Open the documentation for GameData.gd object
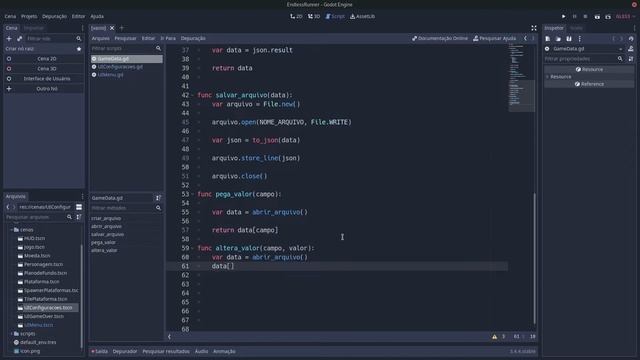Viewport: 640px width, 360px height. click(631, 49)
